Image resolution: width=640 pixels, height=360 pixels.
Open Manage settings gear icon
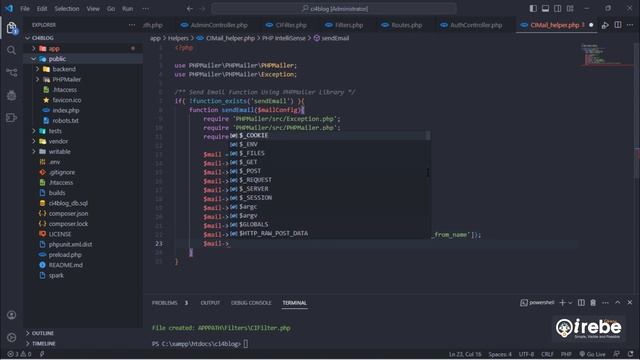click(11, 337)
